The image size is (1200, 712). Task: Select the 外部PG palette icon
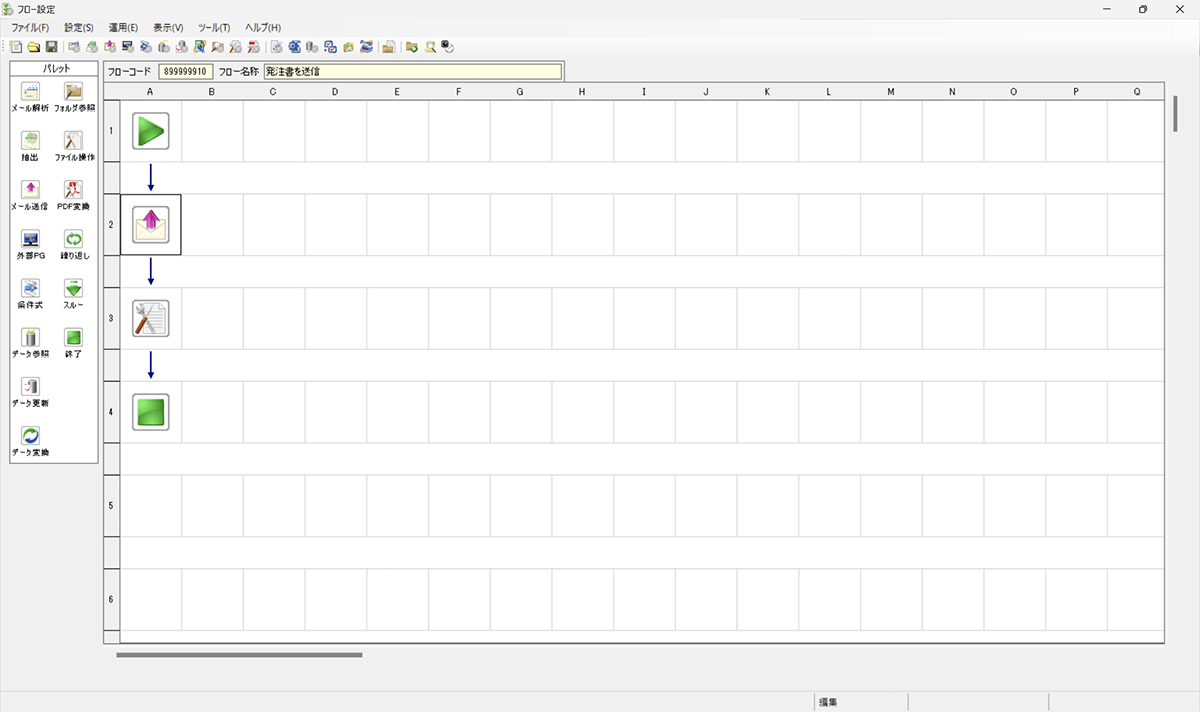tap(30, 239)
